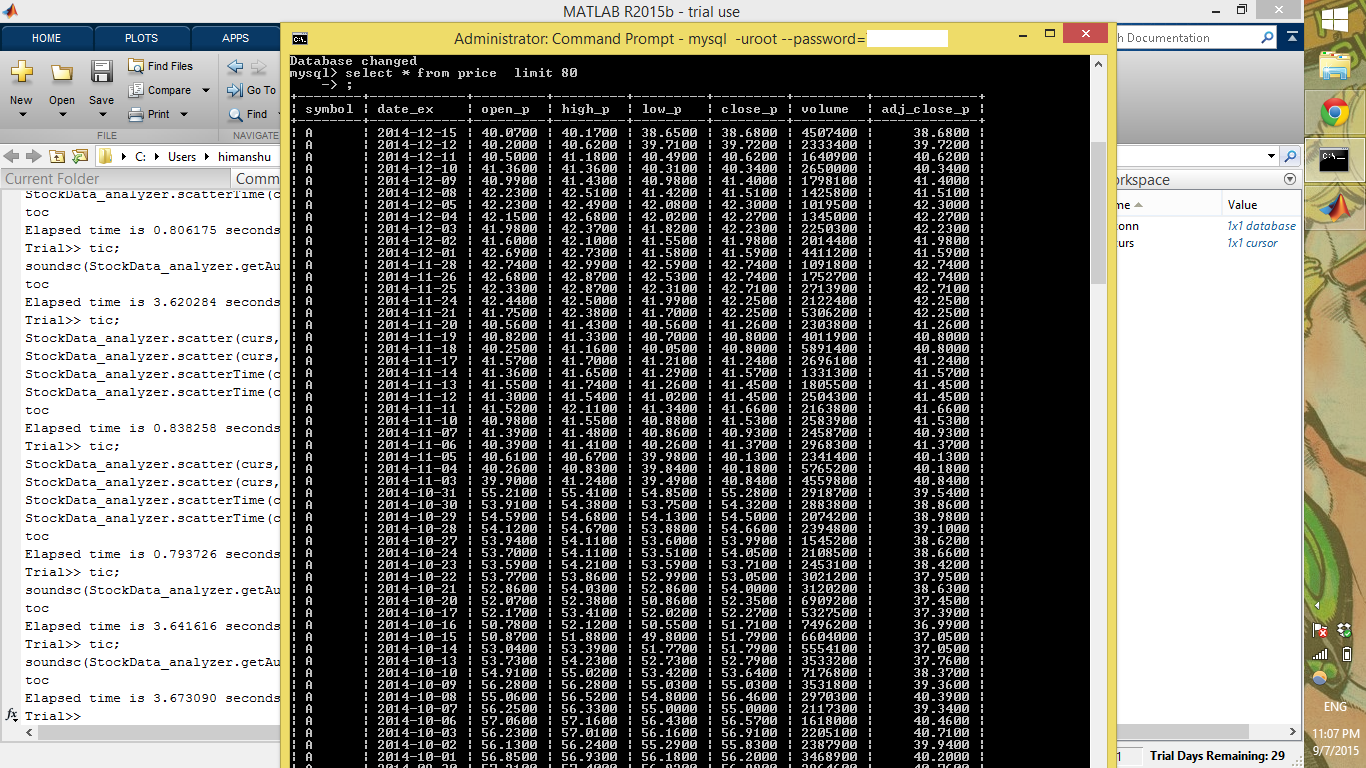Screen dimensions: 1366x768
Task: Click the adj_close_p column header text
Action: (x=925, y=109)
